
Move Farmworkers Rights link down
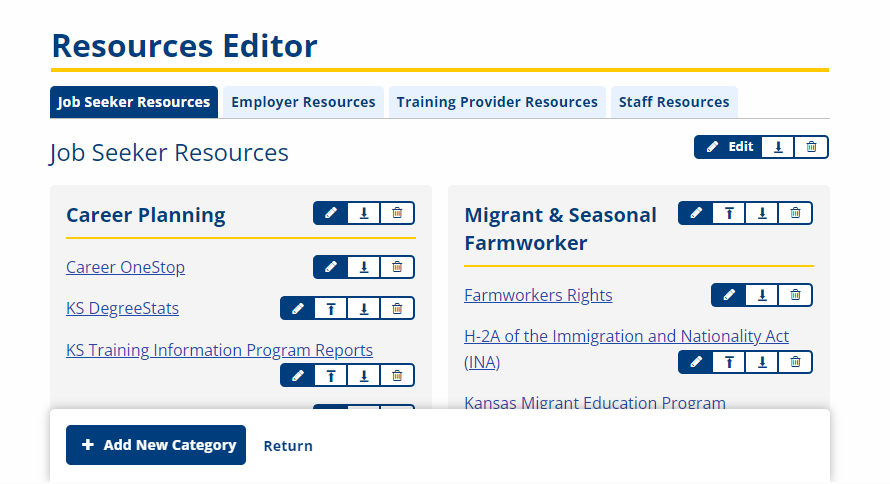click(x=762, y=295)
